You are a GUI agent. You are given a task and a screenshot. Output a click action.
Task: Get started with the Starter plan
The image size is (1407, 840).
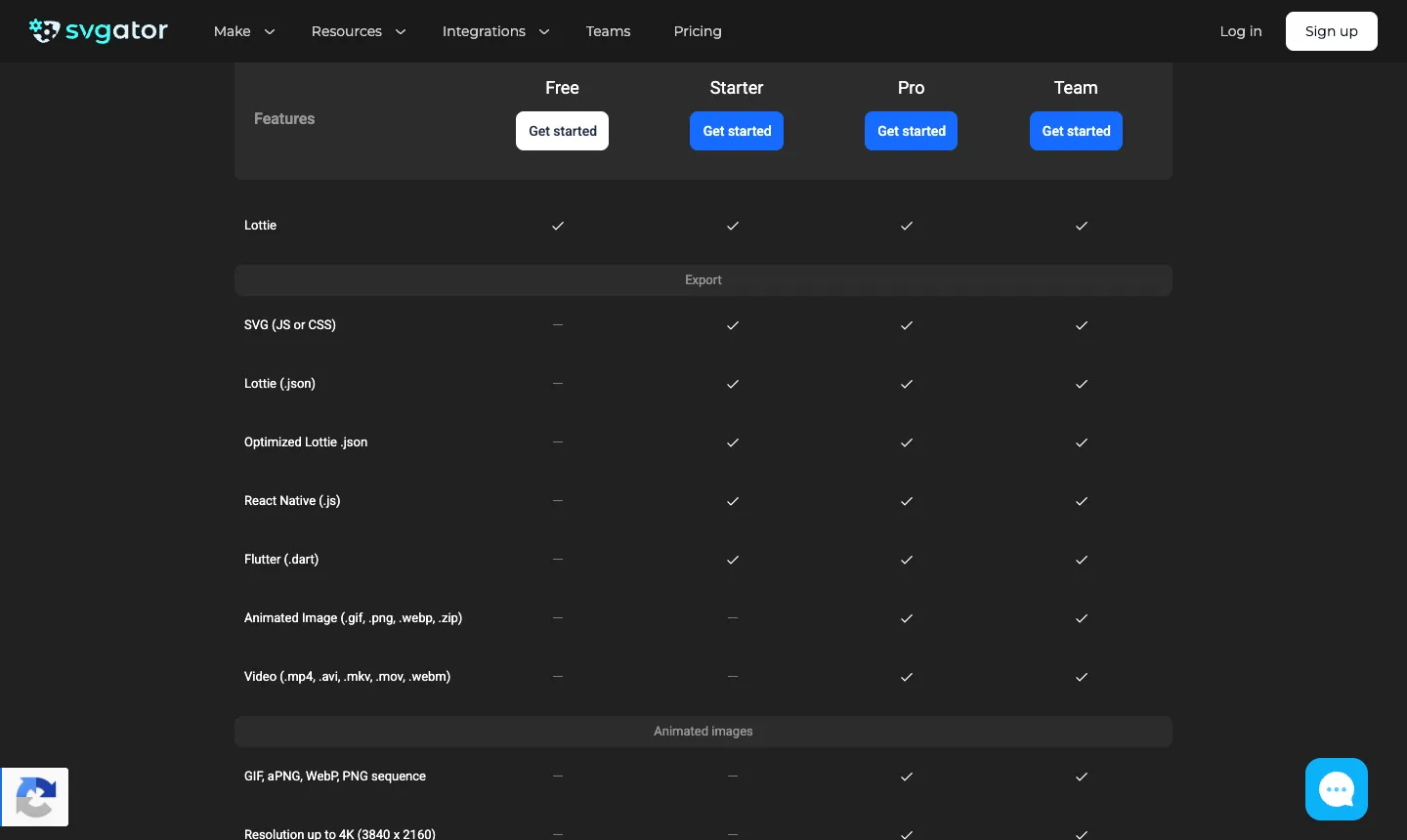[x=737, y=131]
